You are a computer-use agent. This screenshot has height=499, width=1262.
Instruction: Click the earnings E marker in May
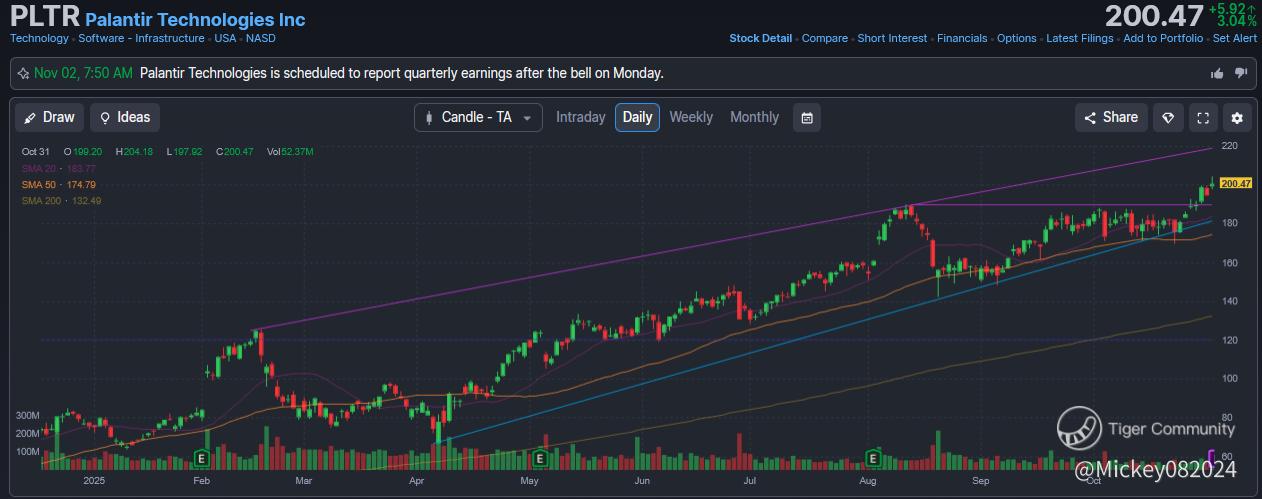point(540,458)
